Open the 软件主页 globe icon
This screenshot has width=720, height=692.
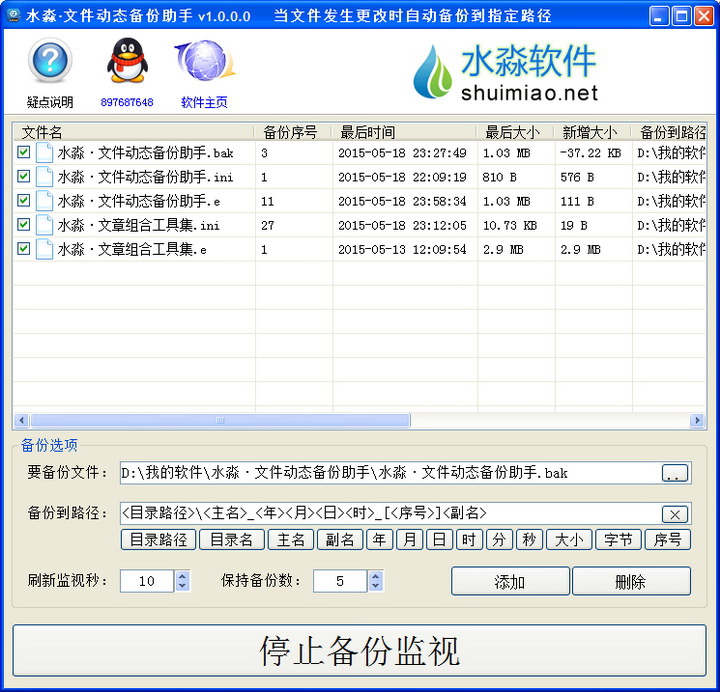[205, 61]
